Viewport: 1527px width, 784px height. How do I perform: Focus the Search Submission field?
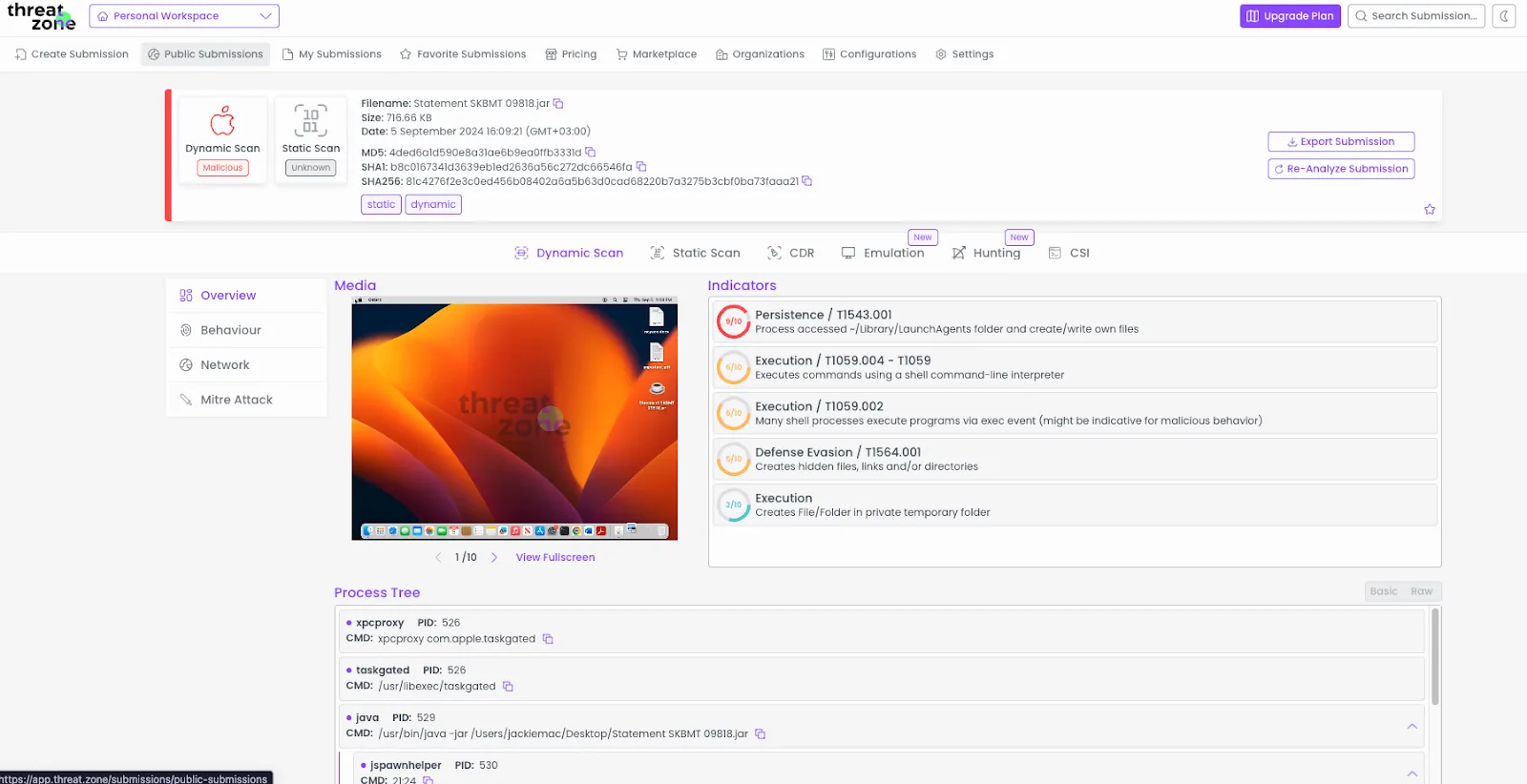(x=1416, y=16)
